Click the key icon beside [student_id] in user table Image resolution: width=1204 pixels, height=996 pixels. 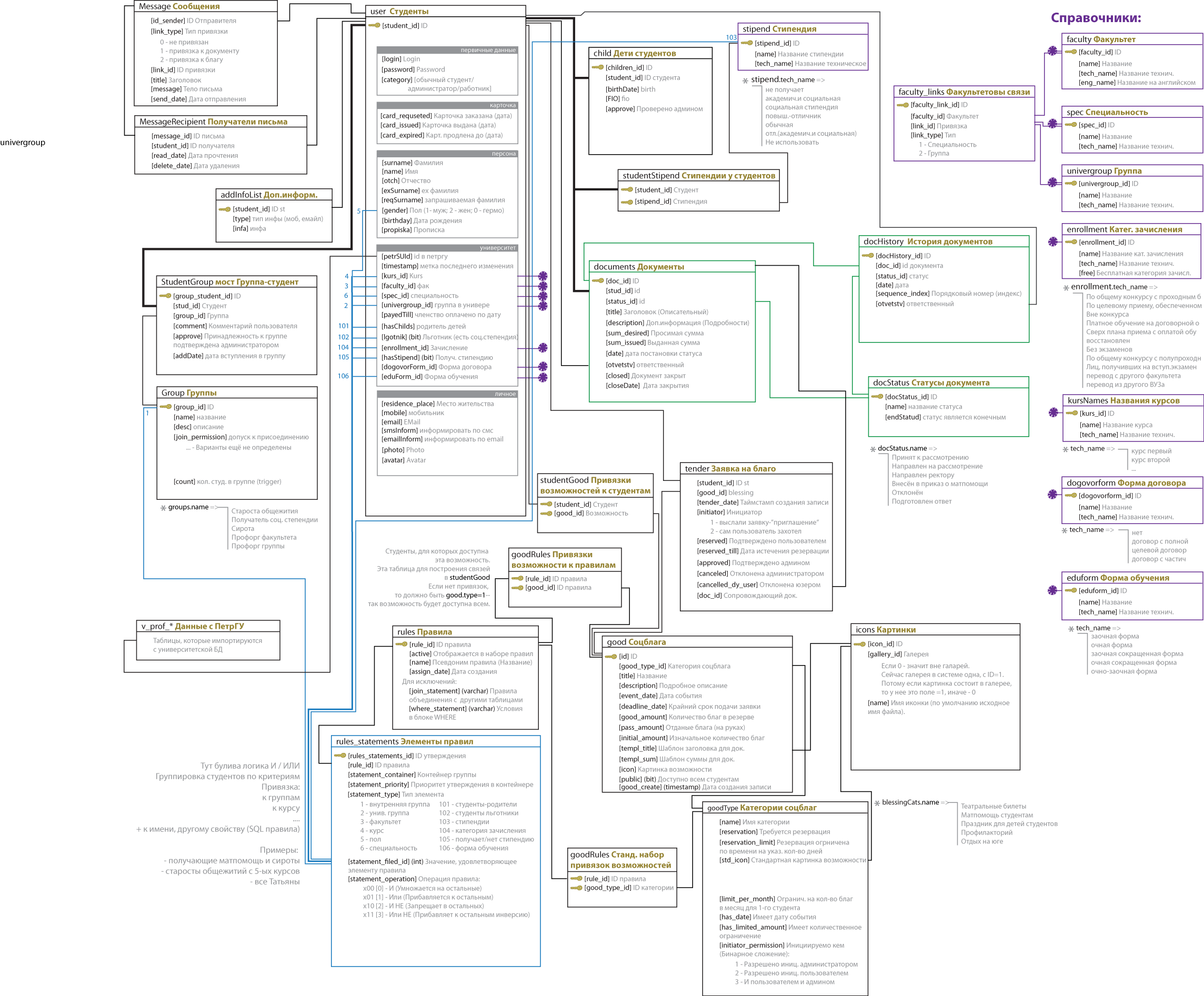pos(374,25)
